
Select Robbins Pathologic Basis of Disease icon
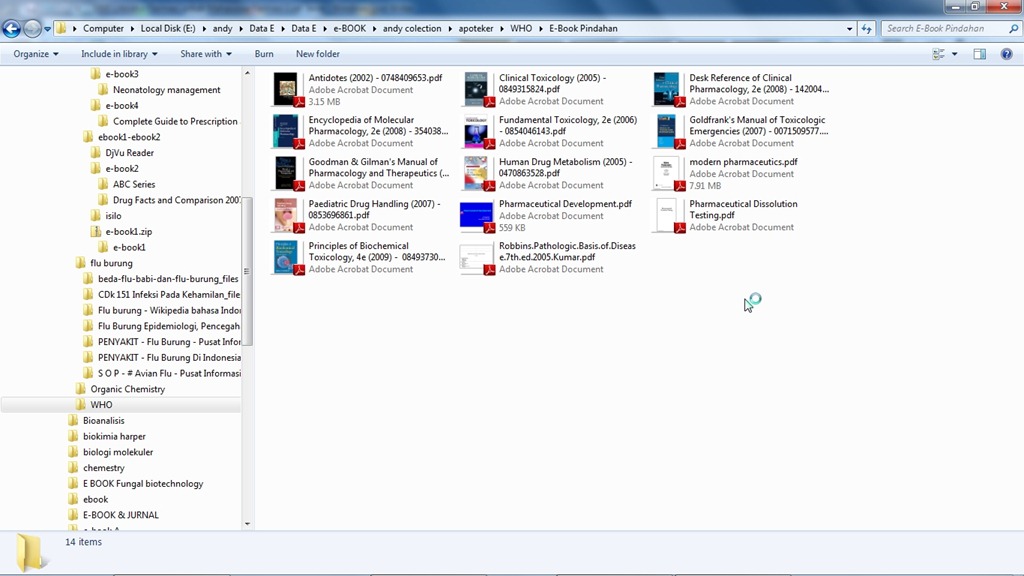(477, 259)
